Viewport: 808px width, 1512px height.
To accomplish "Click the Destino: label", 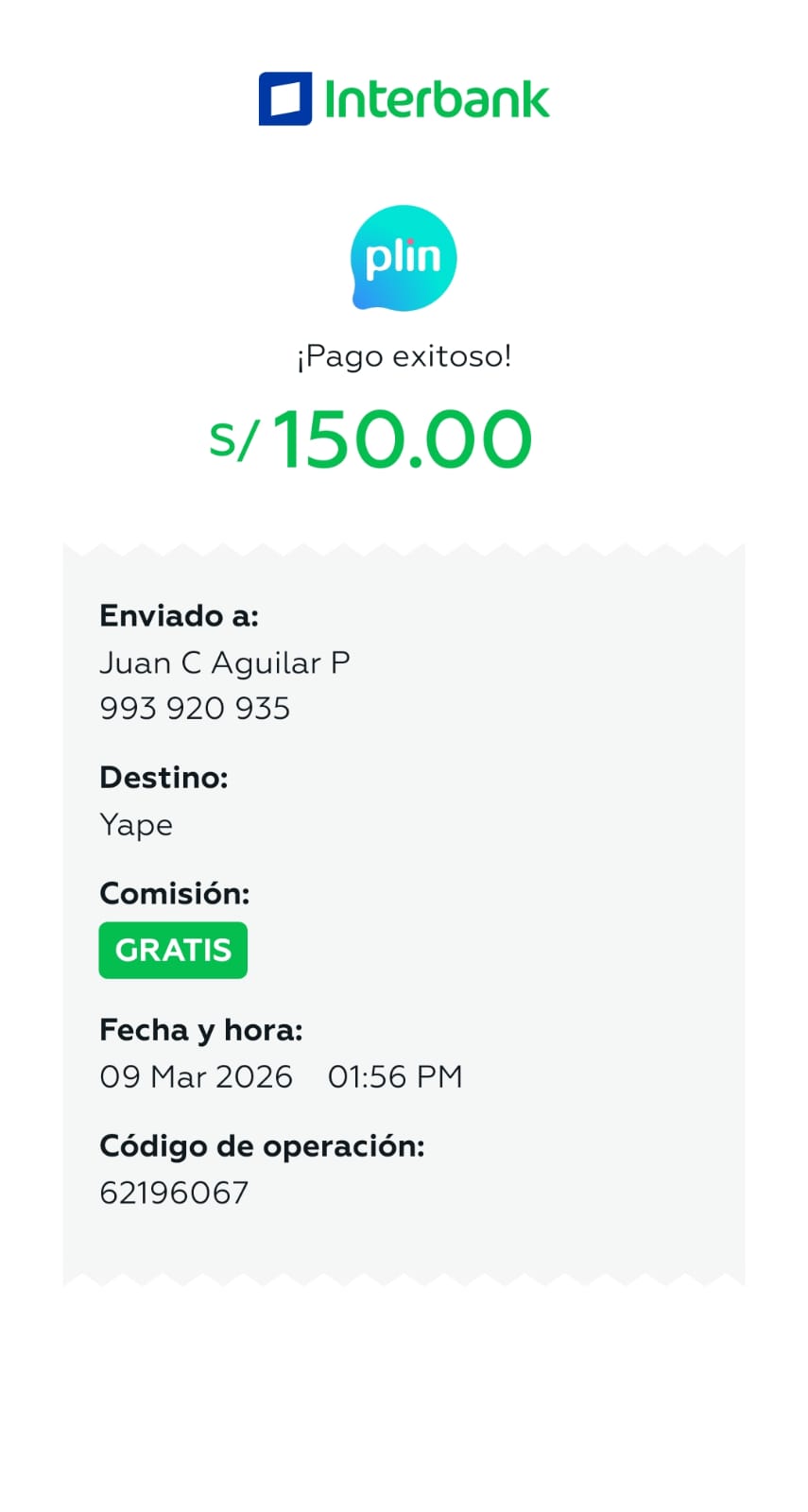I will pyautogui.click(x=163, y=778).
